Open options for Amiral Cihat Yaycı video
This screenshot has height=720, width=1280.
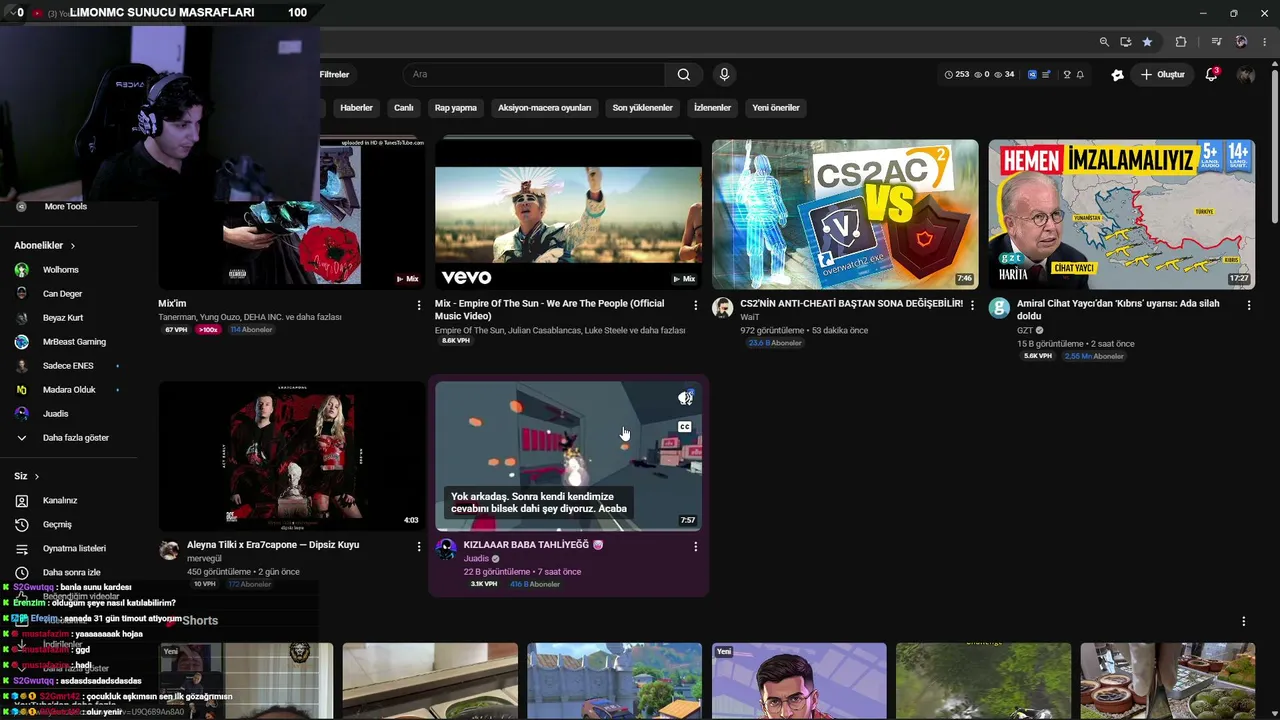coord(1248,305)
